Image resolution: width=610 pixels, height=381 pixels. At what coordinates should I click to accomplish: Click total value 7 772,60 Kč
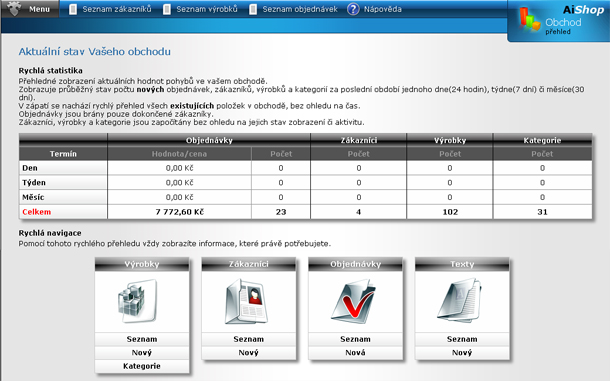click(x=179, y=212)
